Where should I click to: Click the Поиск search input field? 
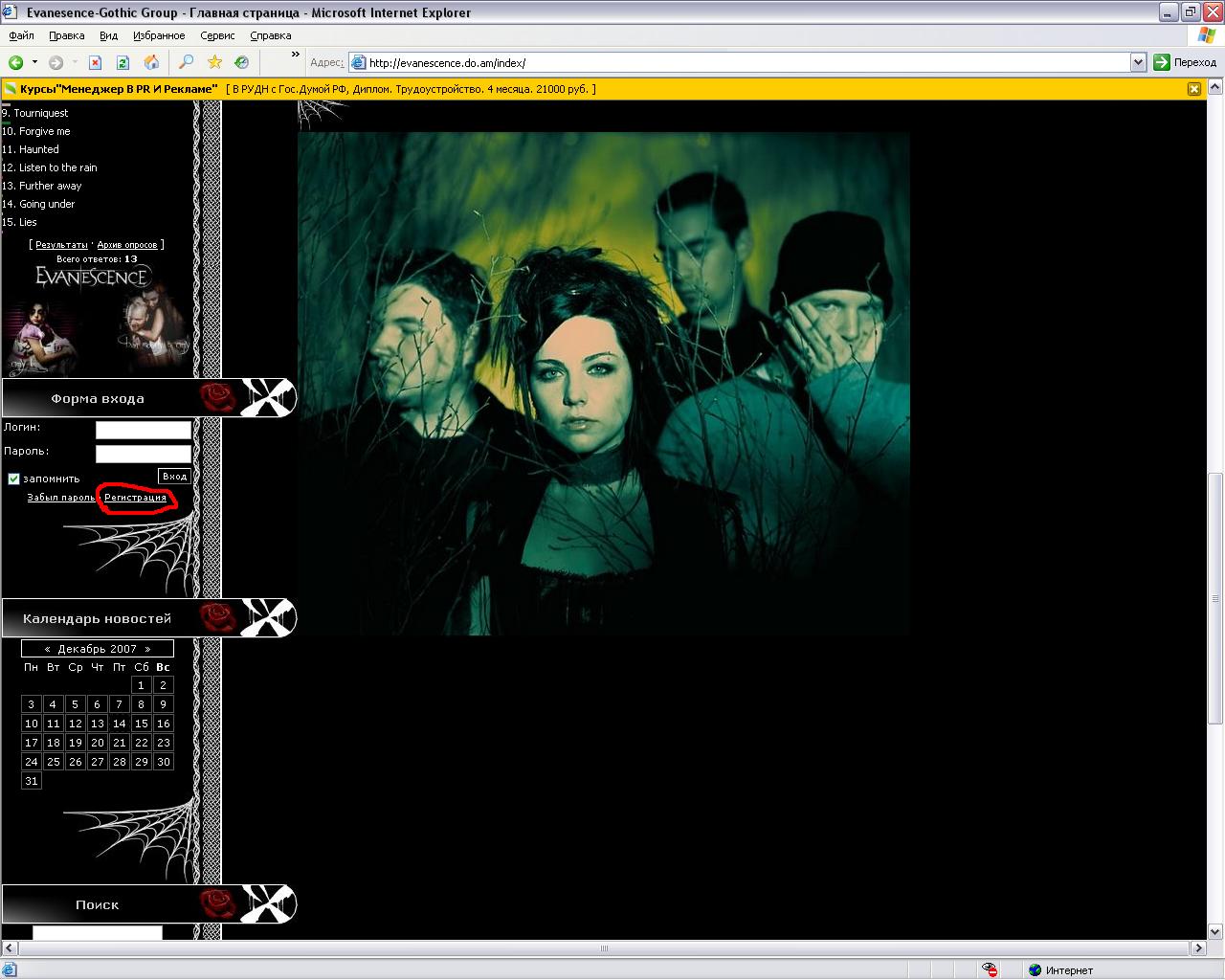[x=98, y=932]
